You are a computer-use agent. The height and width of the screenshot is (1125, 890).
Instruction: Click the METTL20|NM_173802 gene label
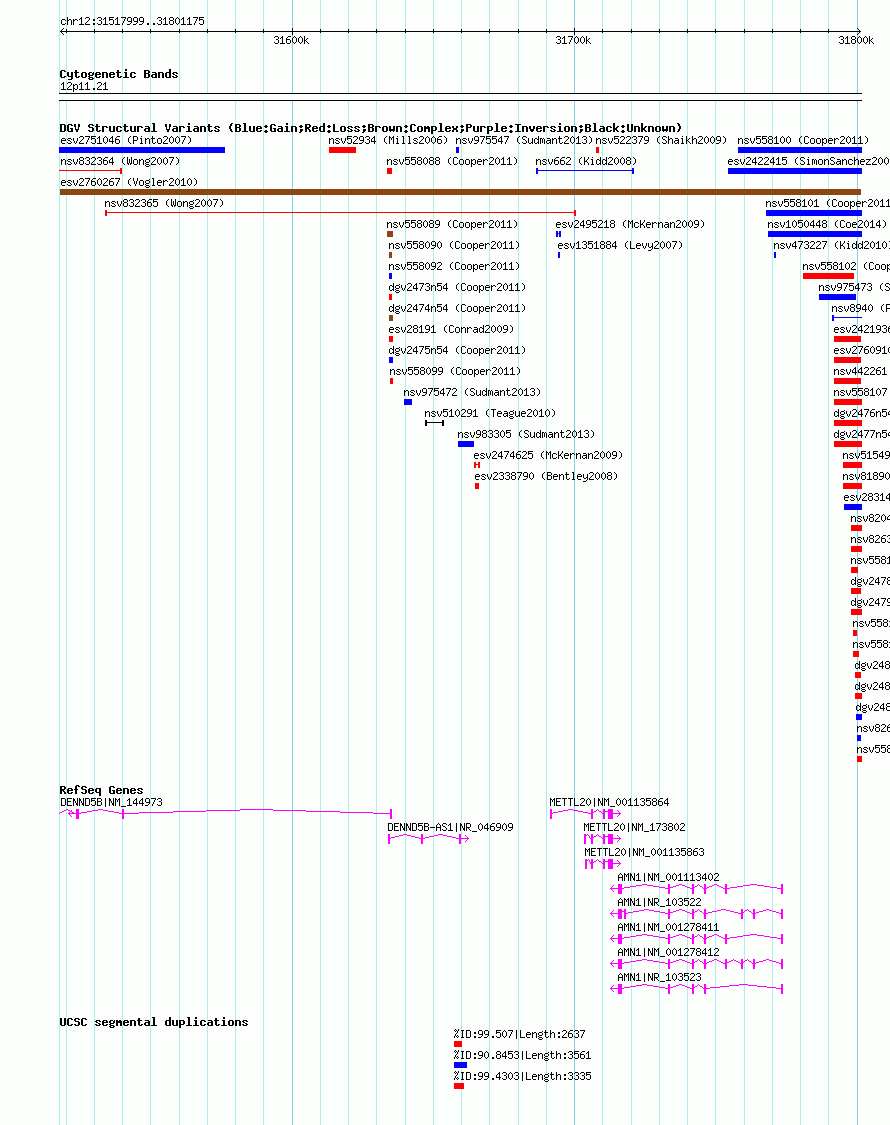pyautogui.click(x=634, y=827)
